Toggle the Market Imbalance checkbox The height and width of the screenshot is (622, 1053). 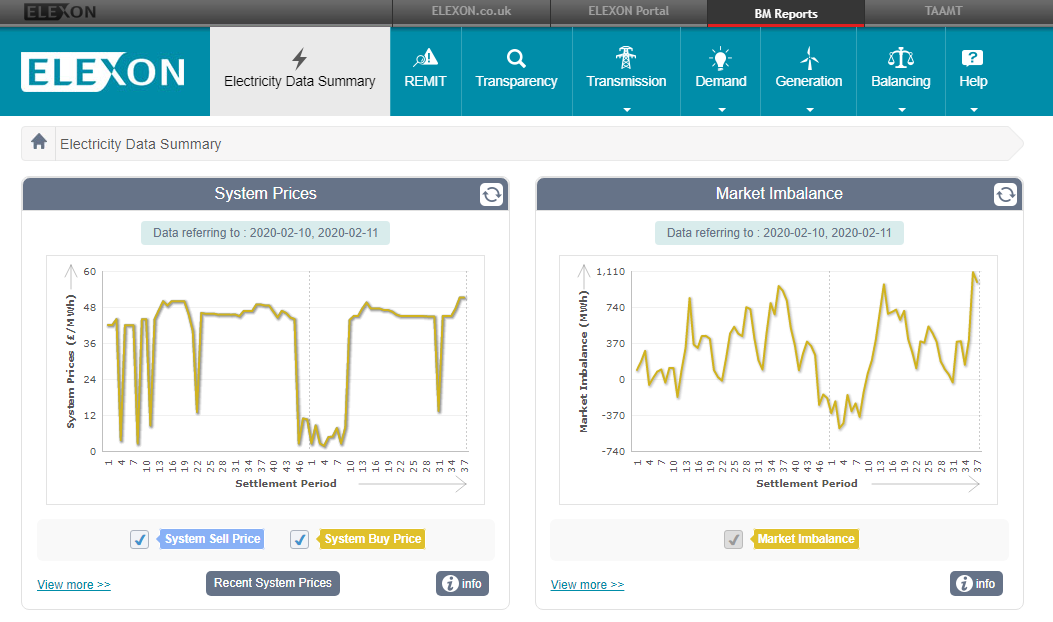point(733,539)
